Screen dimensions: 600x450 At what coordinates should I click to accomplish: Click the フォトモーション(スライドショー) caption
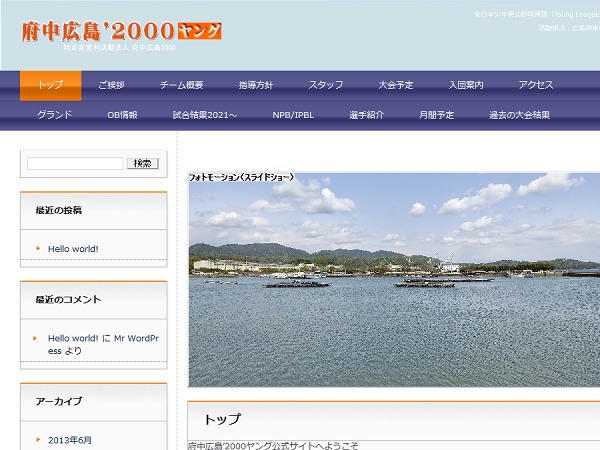coord(242,177)
